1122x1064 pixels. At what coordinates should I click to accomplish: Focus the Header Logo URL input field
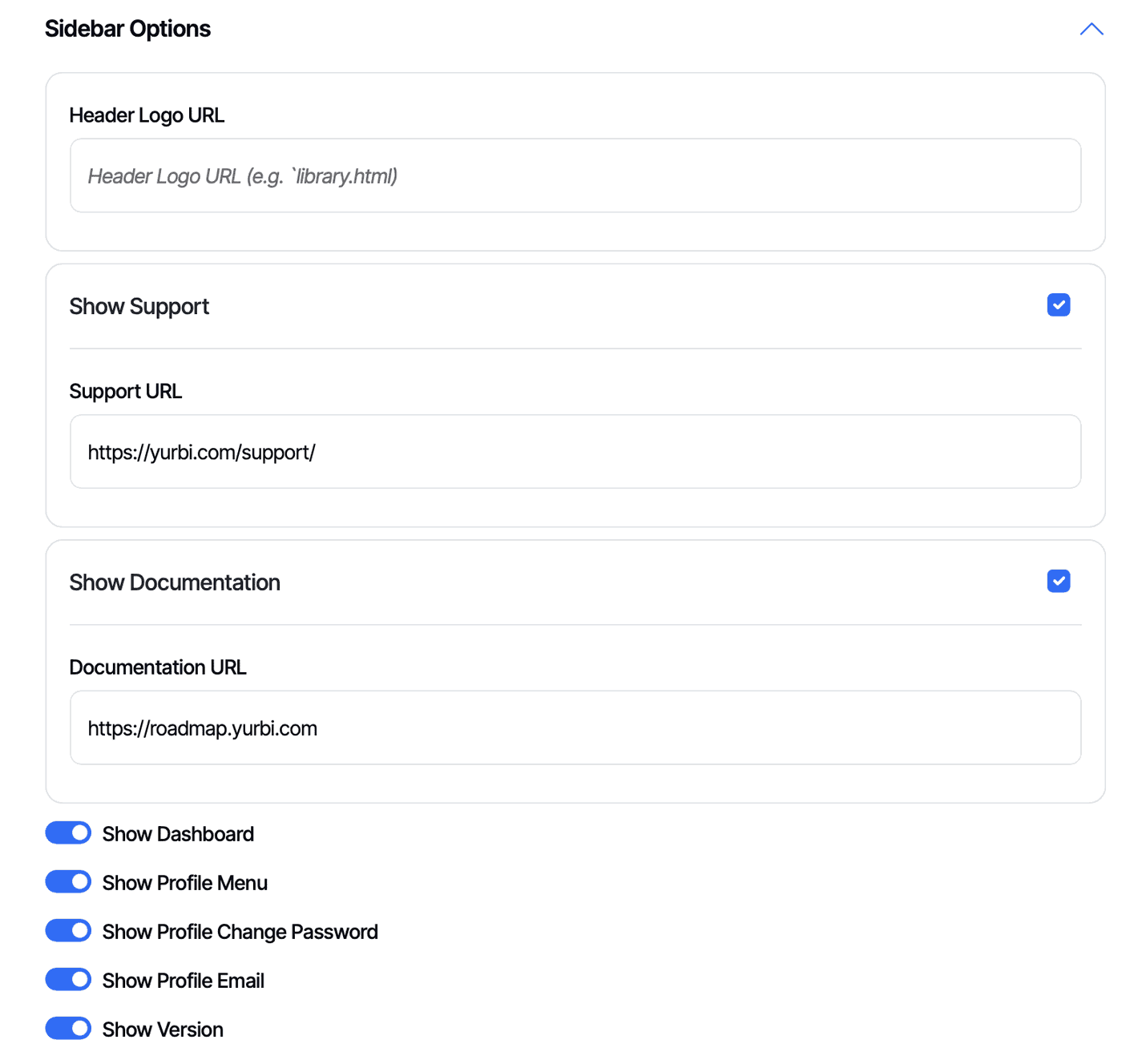pyautogui.click(x=575, y=175)
